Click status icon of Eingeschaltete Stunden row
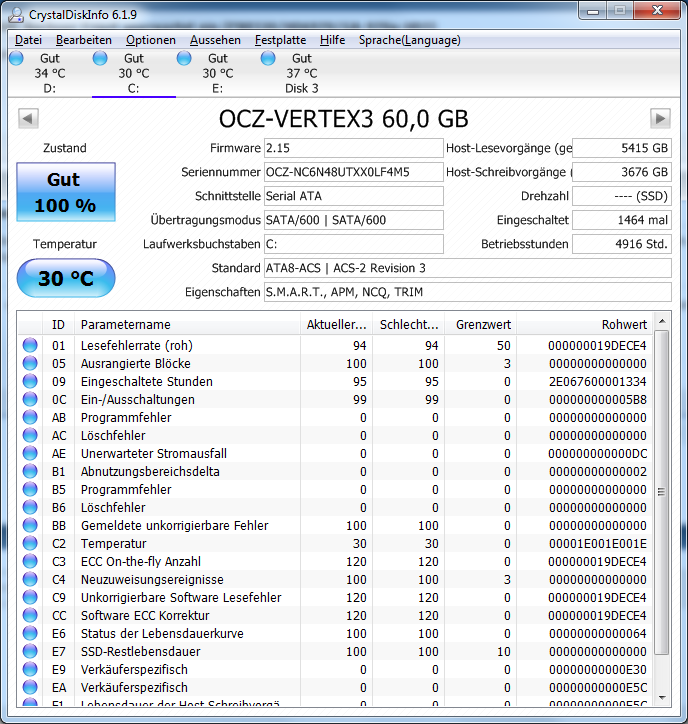The height and width of the screenshot is (724, 688). point(30,381)
